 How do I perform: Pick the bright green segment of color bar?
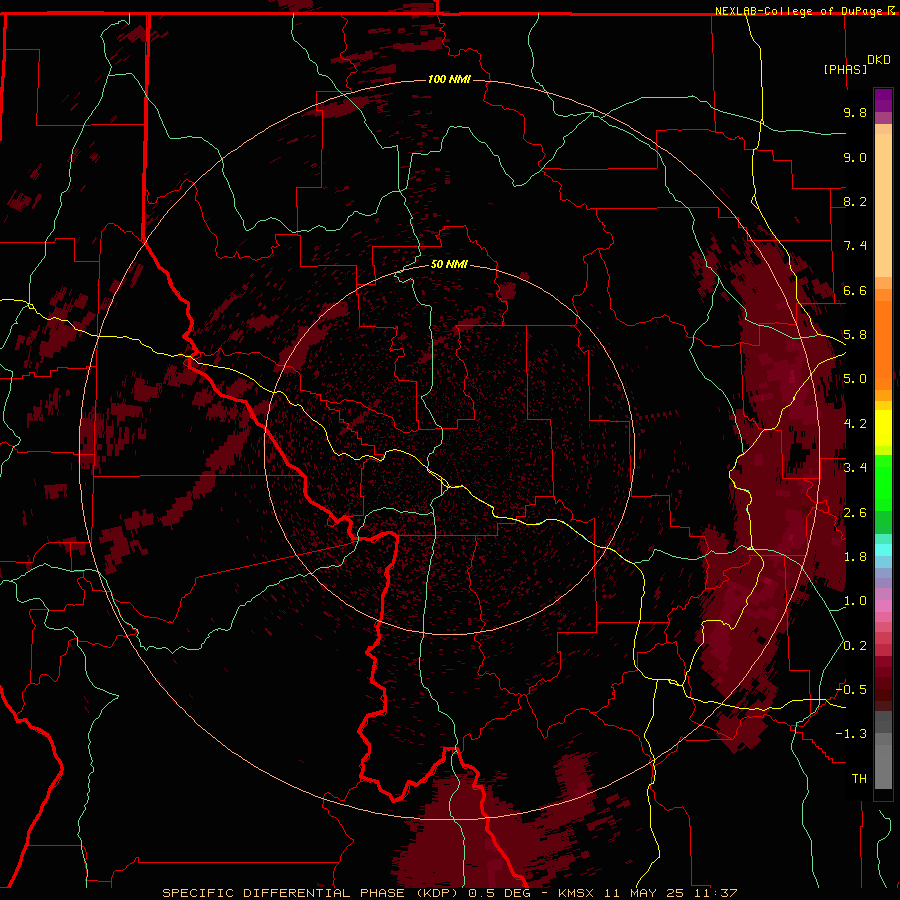pos(883,483)
